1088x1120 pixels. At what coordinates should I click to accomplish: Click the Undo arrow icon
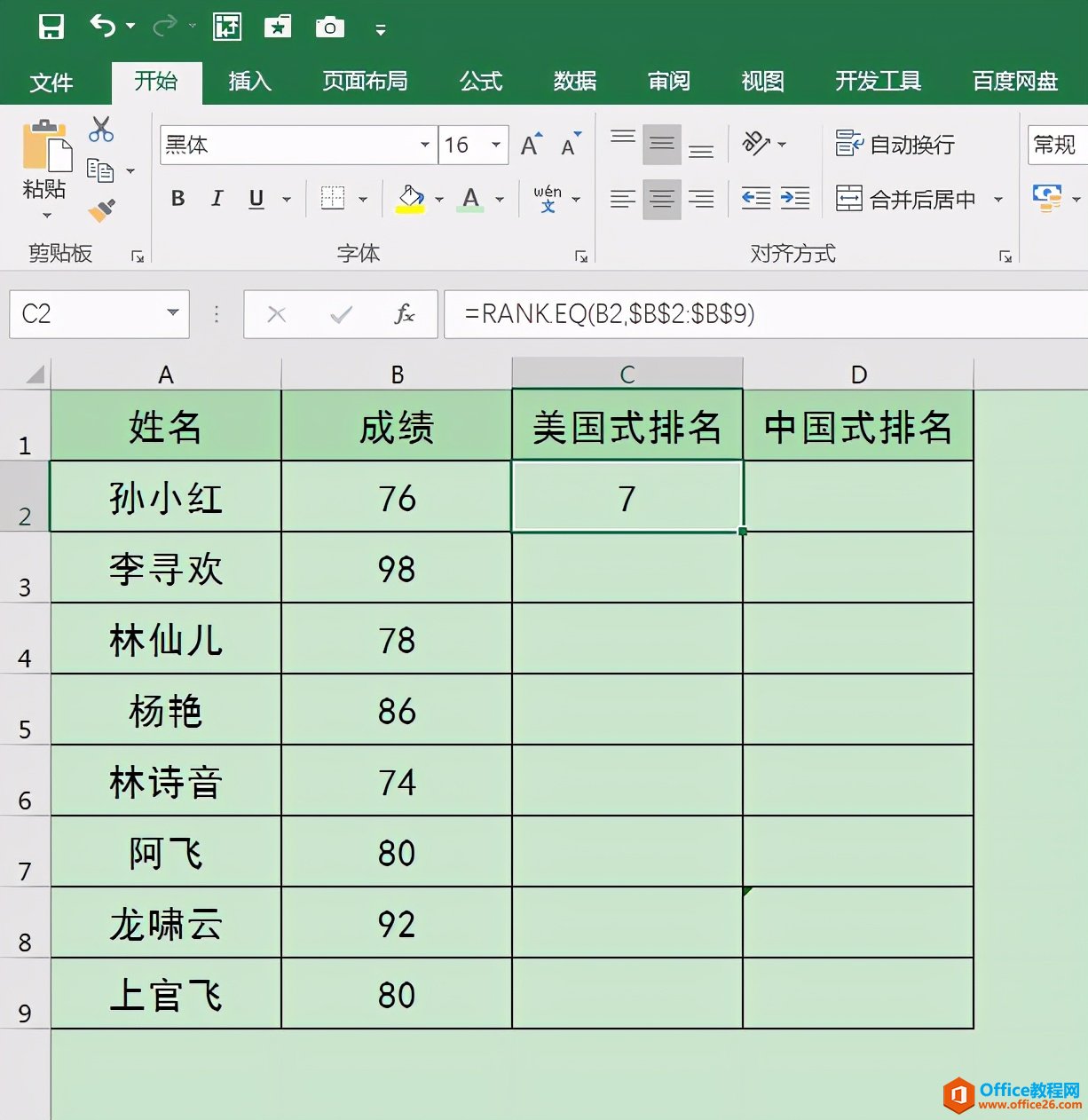click(x=103, y=27)
